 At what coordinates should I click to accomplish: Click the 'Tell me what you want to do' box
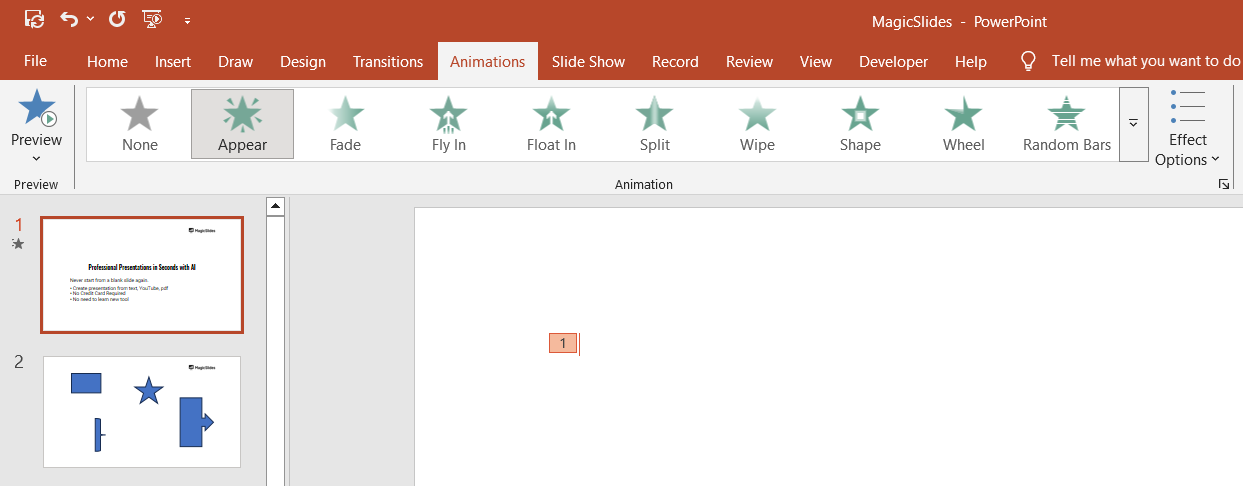(1146, 61)
